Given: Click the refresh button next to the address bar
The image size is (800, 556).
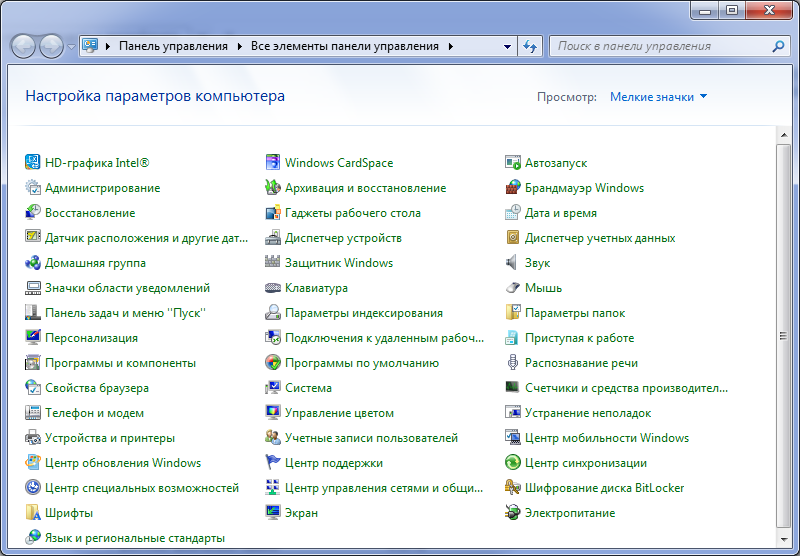Looking at the screenshot, I should click(x=531, y=46).
